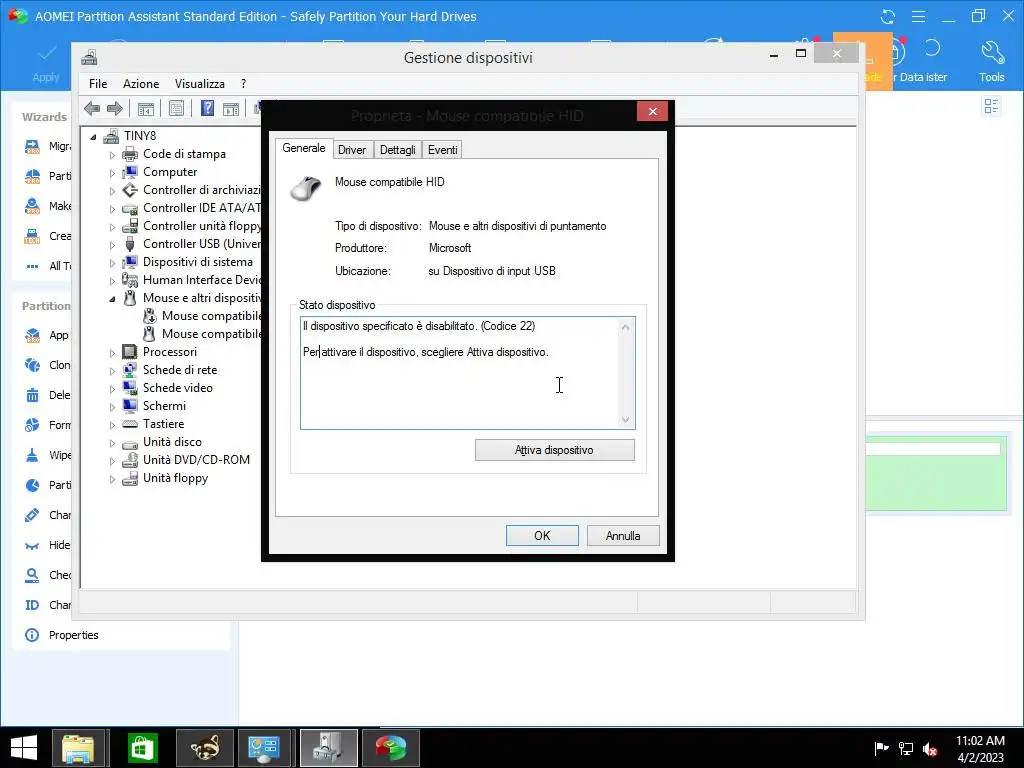Toggle the action pane toolbar icon
Image resolution: width=1024 pixels, height=768 pixels.
tap(231, 108)
